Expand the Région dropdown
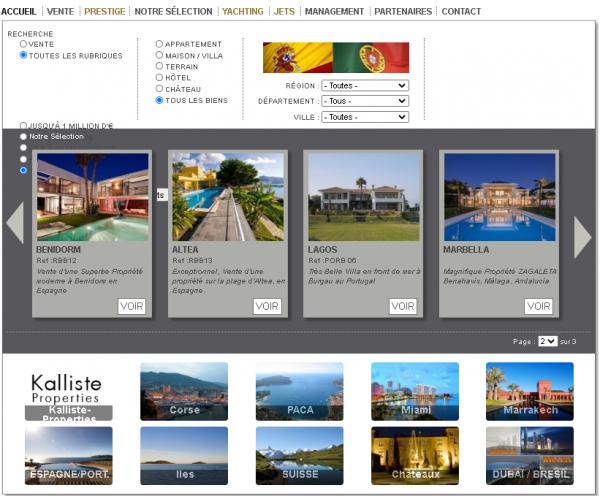This screenshot has width=600, height=496. tap(364, 86)
